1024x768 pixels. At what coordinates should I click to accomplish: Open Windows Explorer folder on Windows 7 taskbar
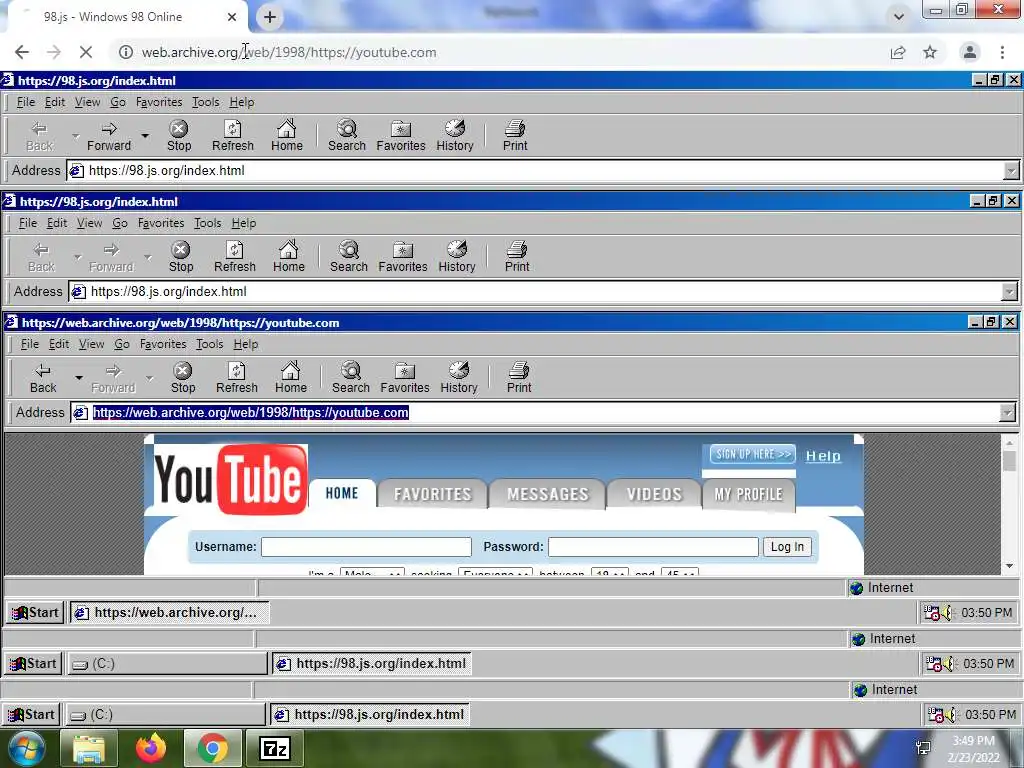coord(89,748)
